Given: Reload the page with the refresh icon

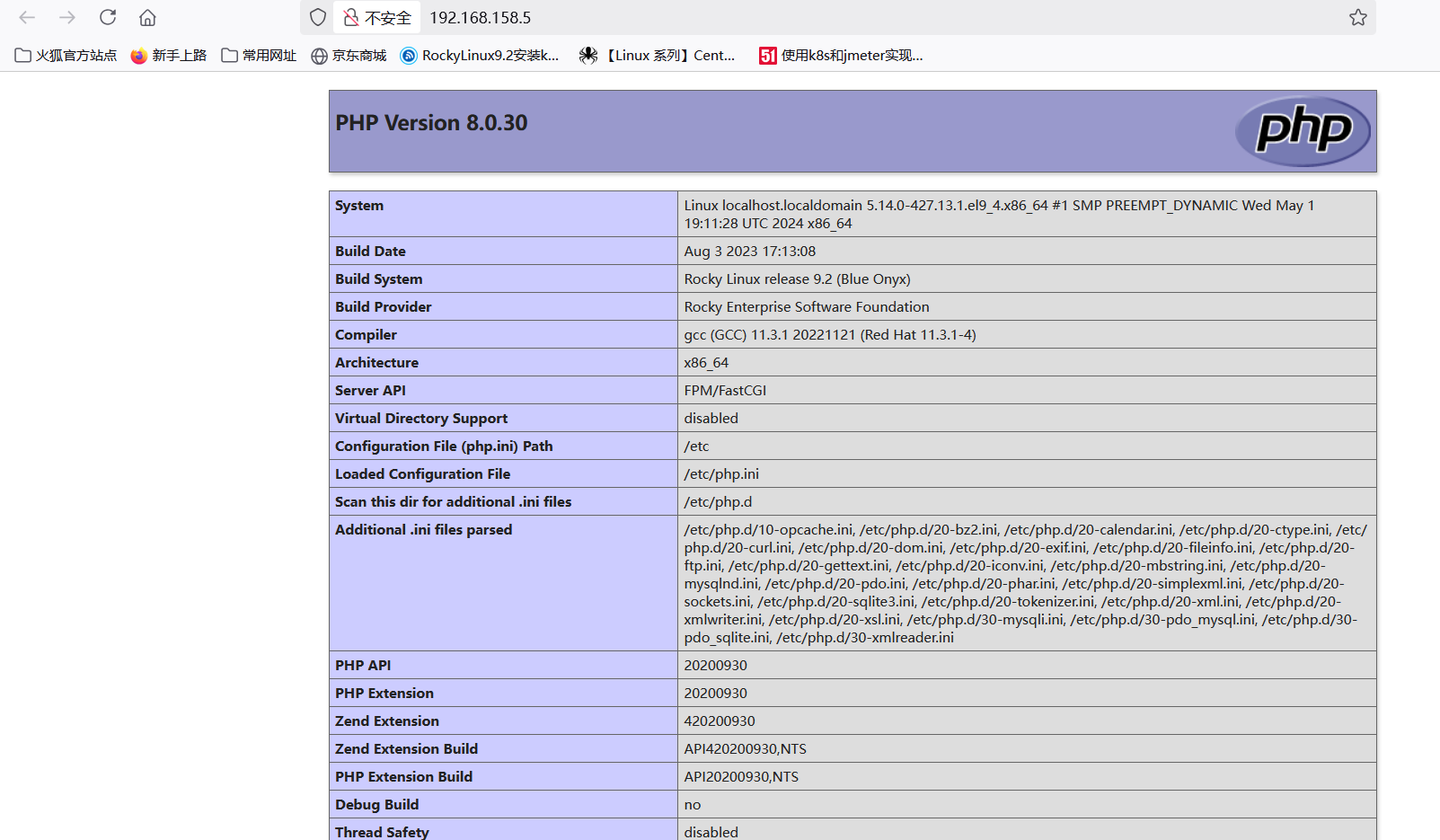Looking at the screenshot, I should pos(108,17).
